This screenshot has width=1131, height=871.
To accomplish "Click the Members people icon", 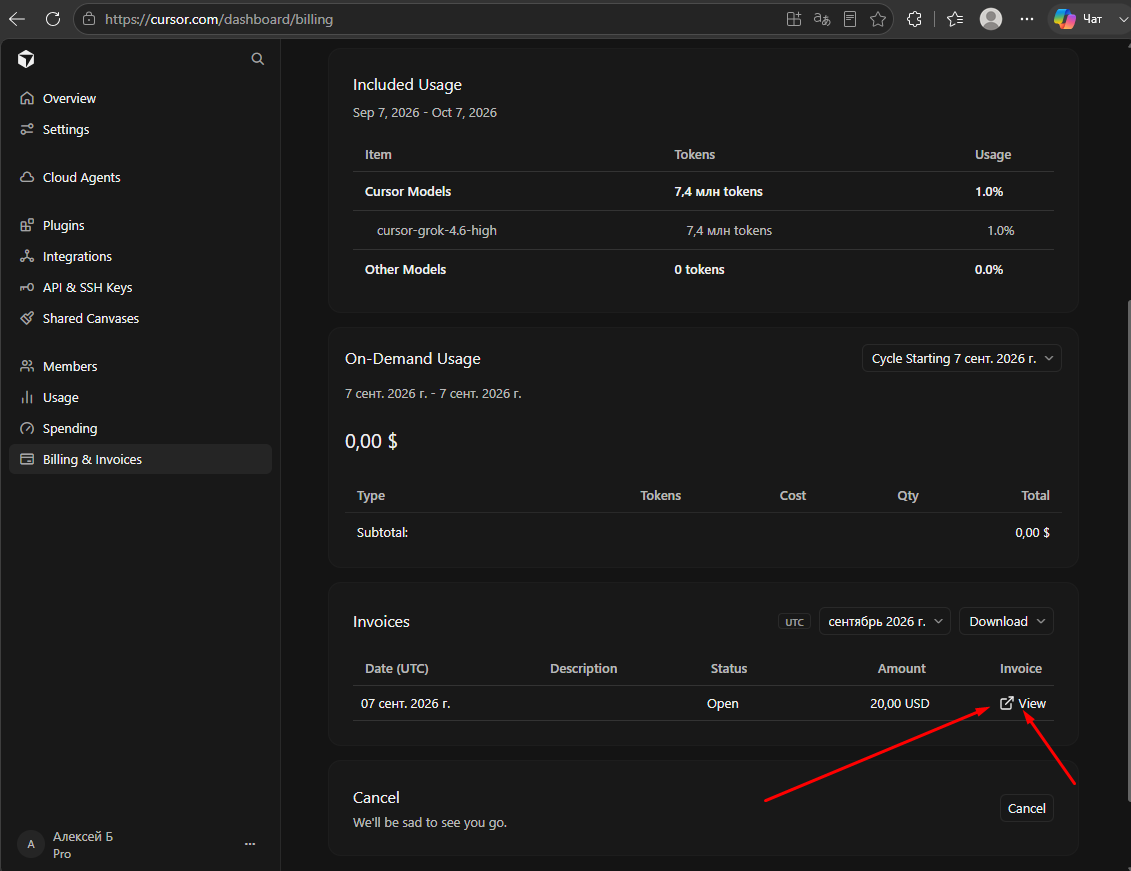I will point(27,366).
